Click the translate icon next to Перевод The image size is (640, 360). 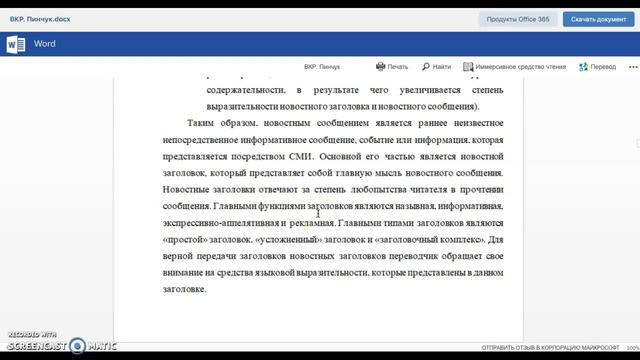click(583, 67)
